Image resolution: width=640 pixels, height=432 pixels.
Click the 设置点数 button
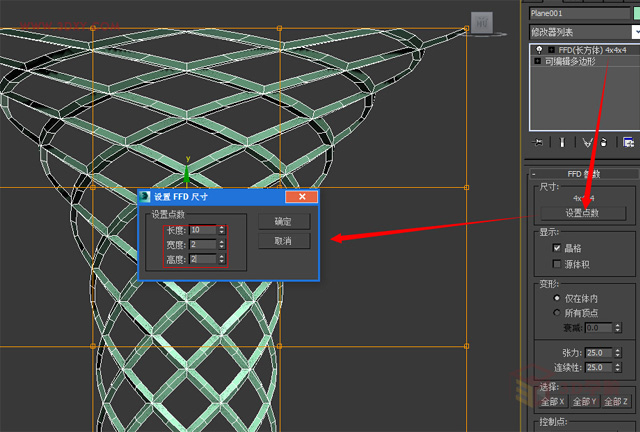(582, 213)
